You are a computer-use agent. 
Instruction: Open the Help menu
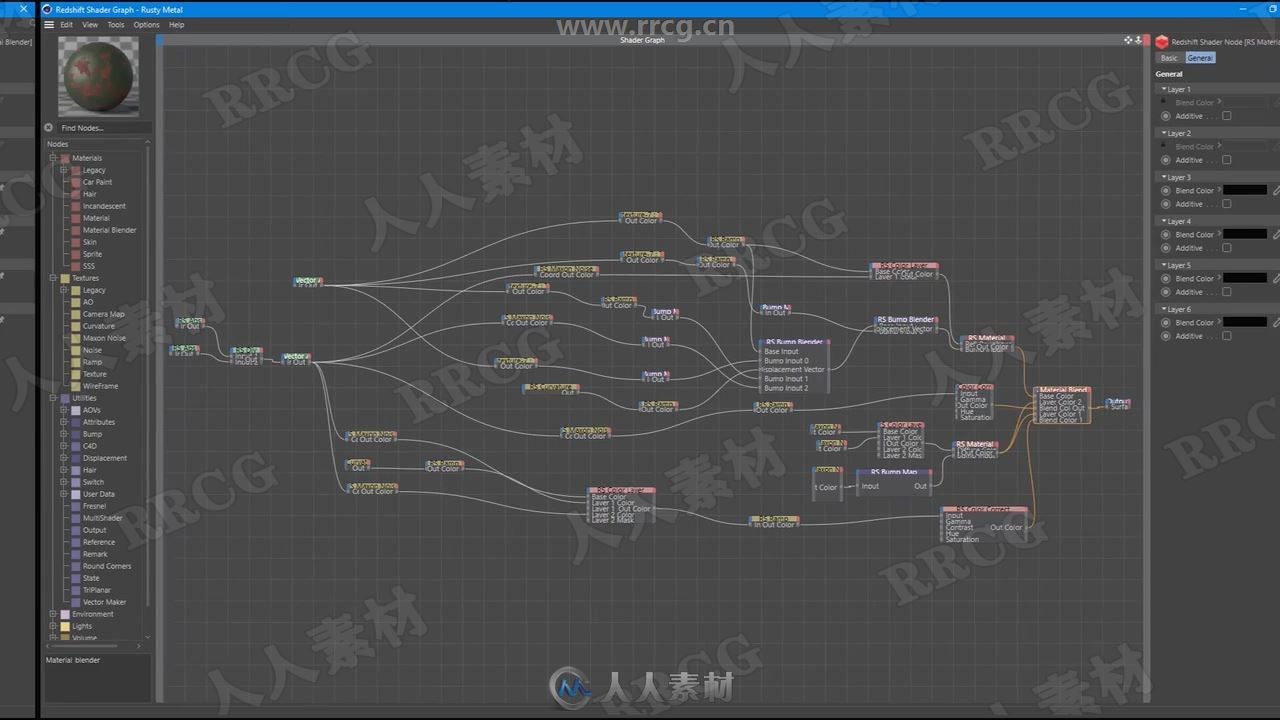pyautogui.click(x=176, y=24)
